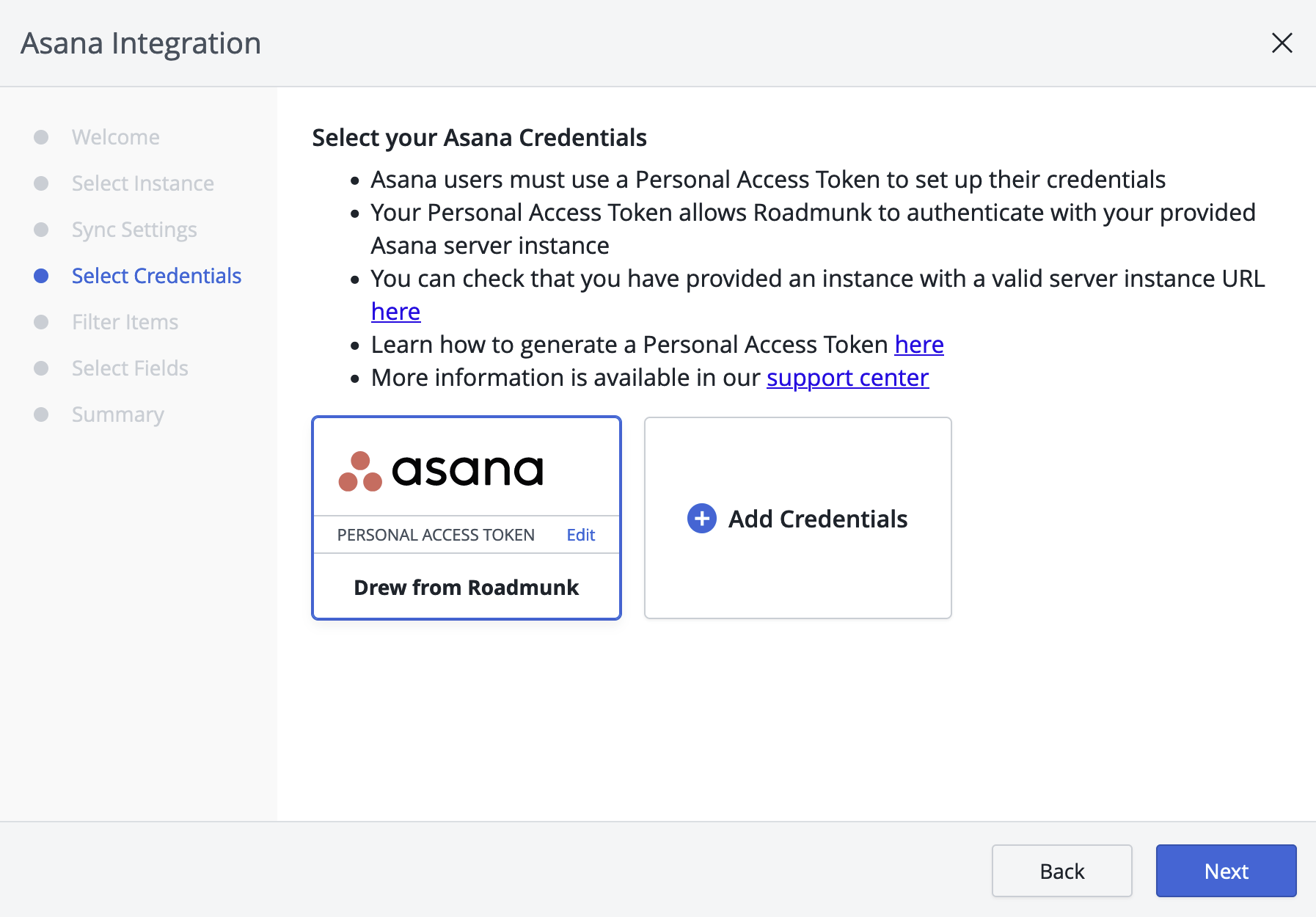Visit the support center link
1316x917 pixels.
(847, 378)
